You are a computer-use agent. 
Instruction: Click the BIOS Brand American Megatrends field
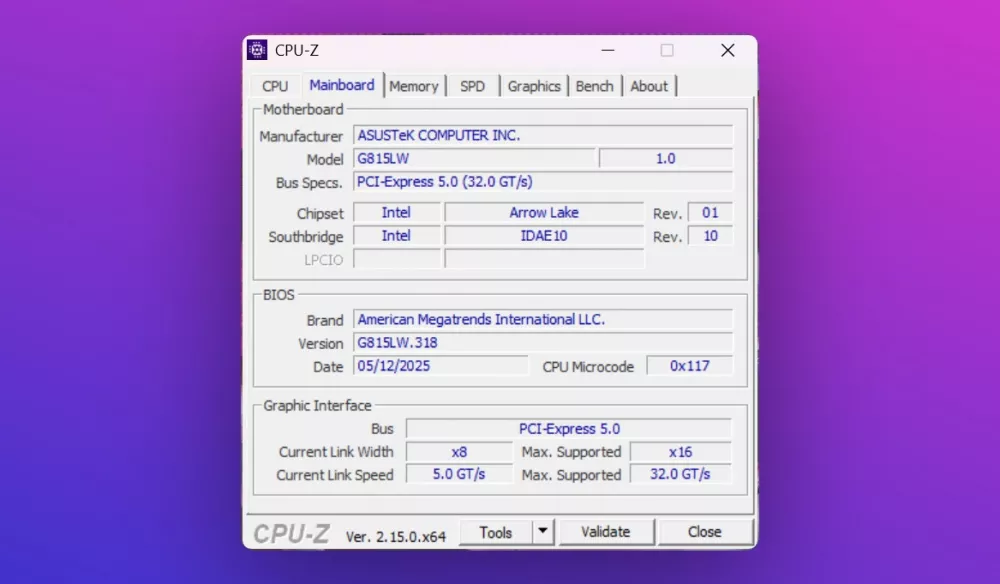[543, 319]
